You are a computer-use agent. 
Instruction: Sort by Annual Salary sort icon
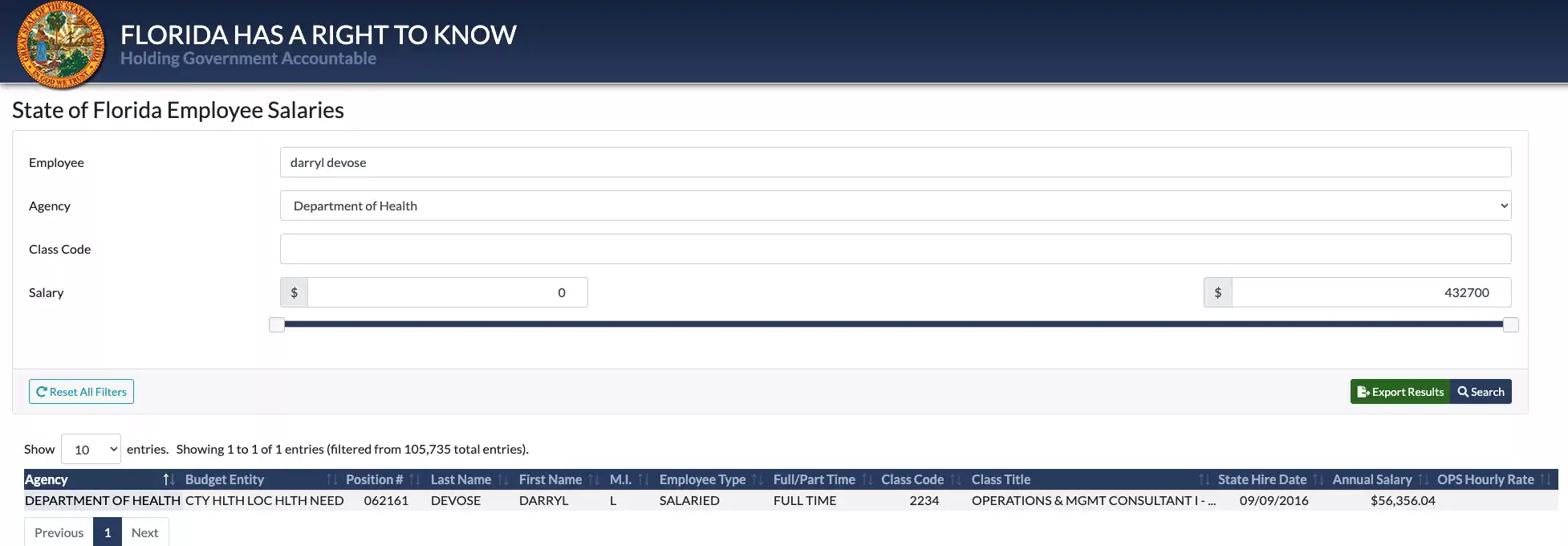click(x=1423, y=479)
